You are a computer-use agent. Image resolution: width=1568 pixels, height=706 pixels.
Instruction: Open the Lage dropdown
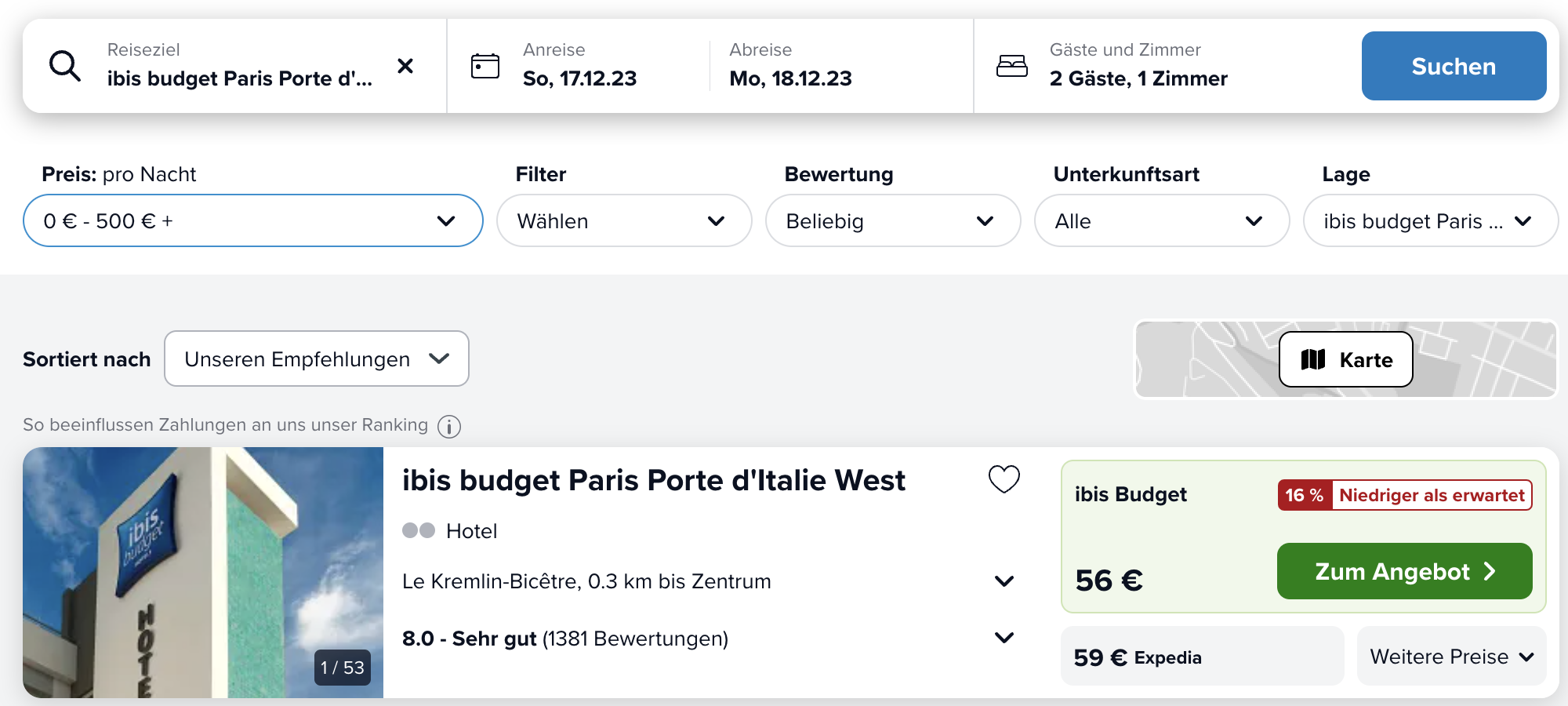1429,221
